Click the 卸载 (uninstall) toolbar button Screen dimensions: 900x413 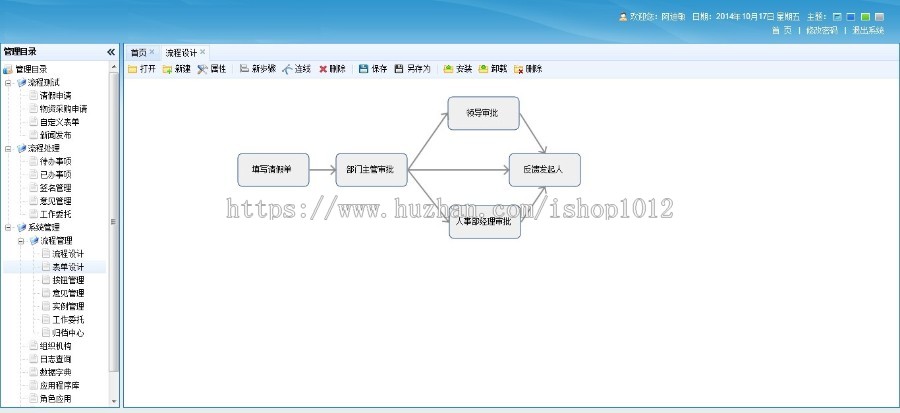(492, 69)
